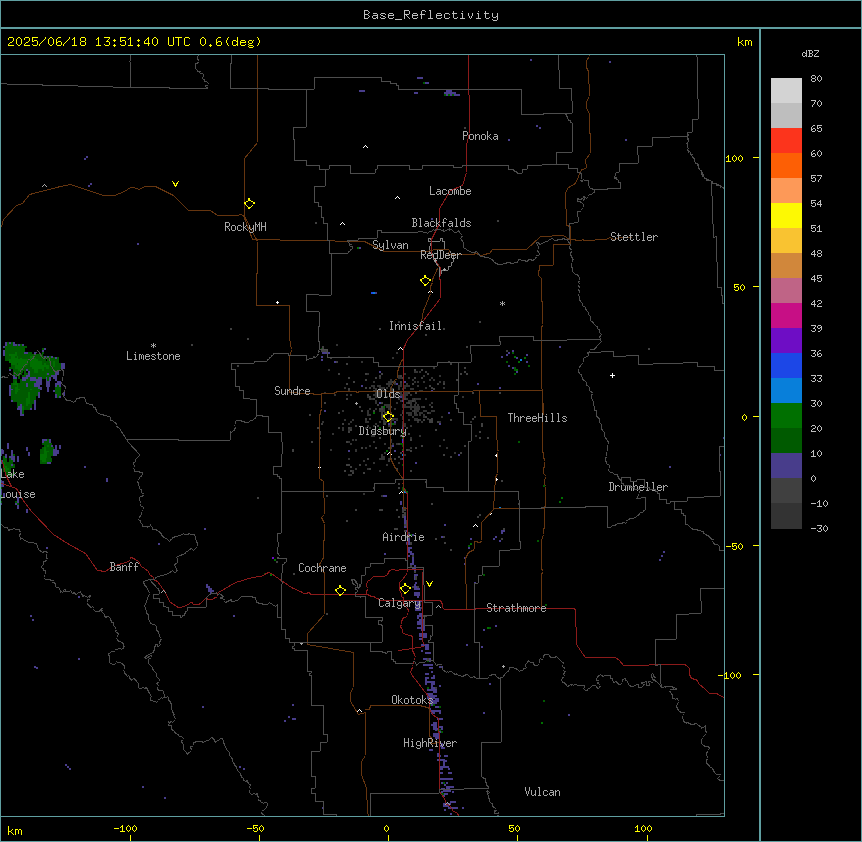Click the Banff town label
The height and width of the screenshot is (842, 862).
(124, 567)
